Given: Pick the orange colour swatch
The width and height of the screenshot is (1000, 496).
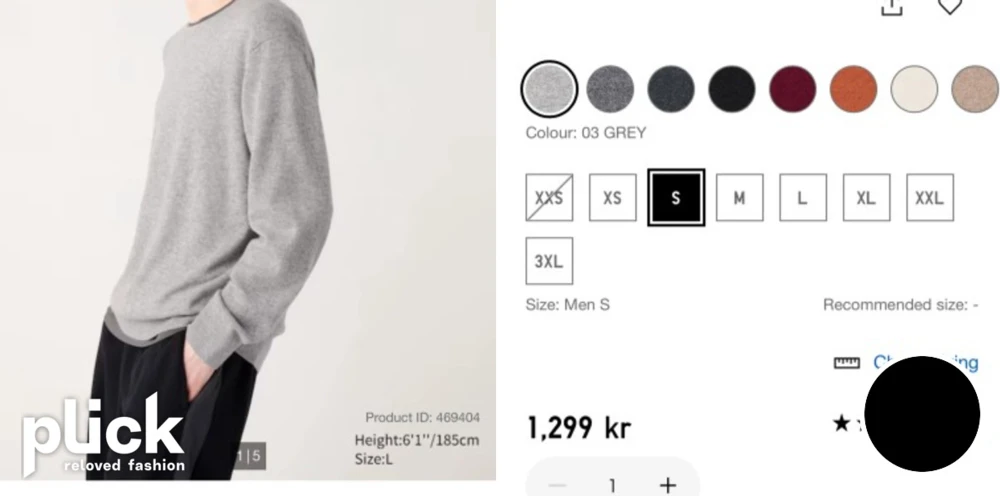Looking at the screenshot, I should click(853, 89).
